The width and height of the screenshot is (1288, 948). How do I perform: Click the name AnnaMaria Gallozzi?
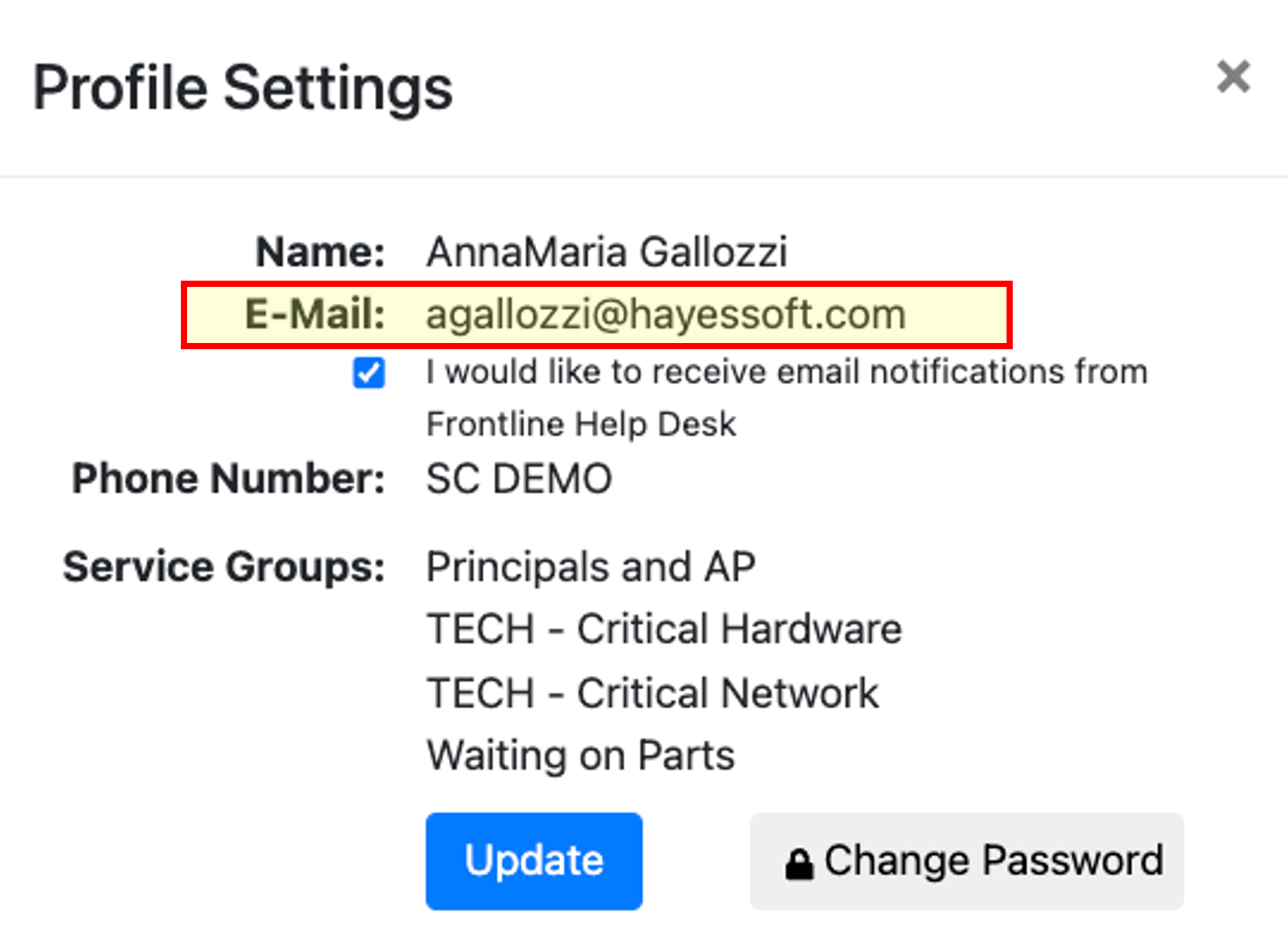tap(607, 251)
